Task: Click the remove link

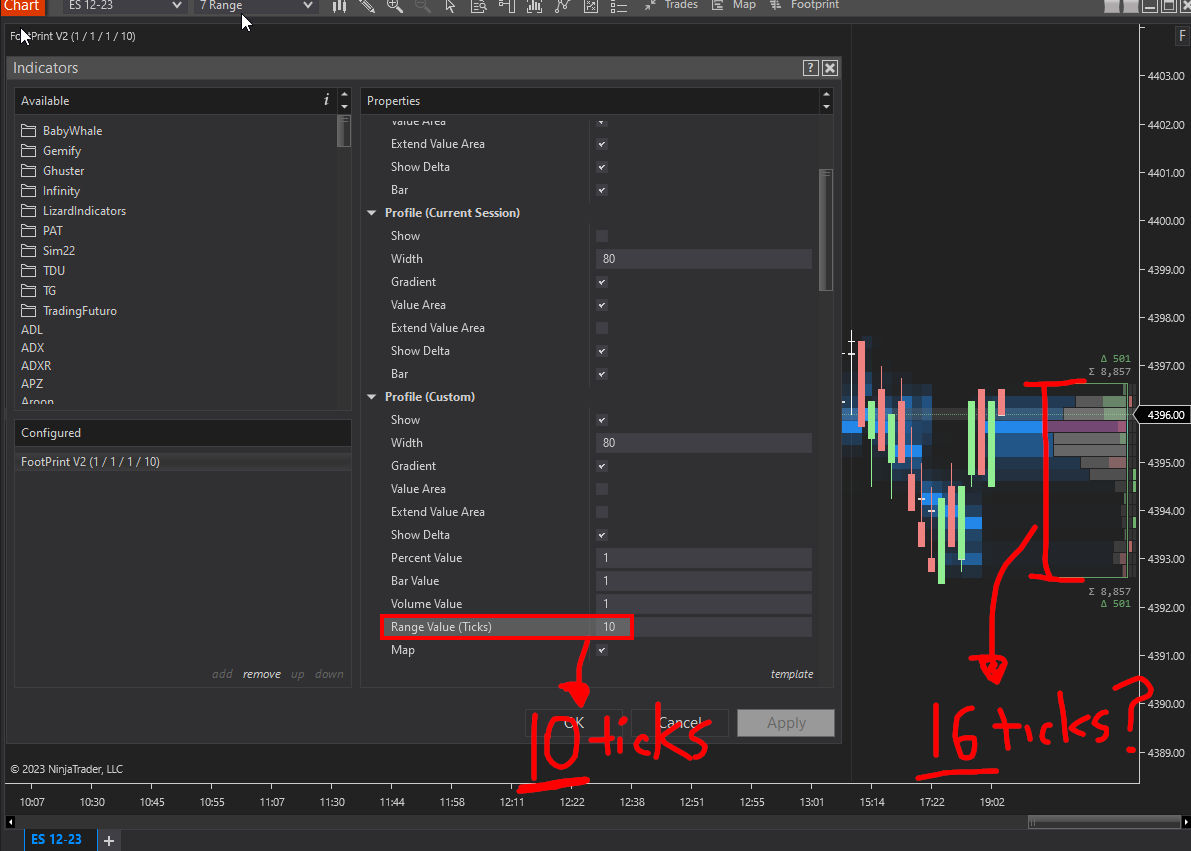Action: (262, 674)
